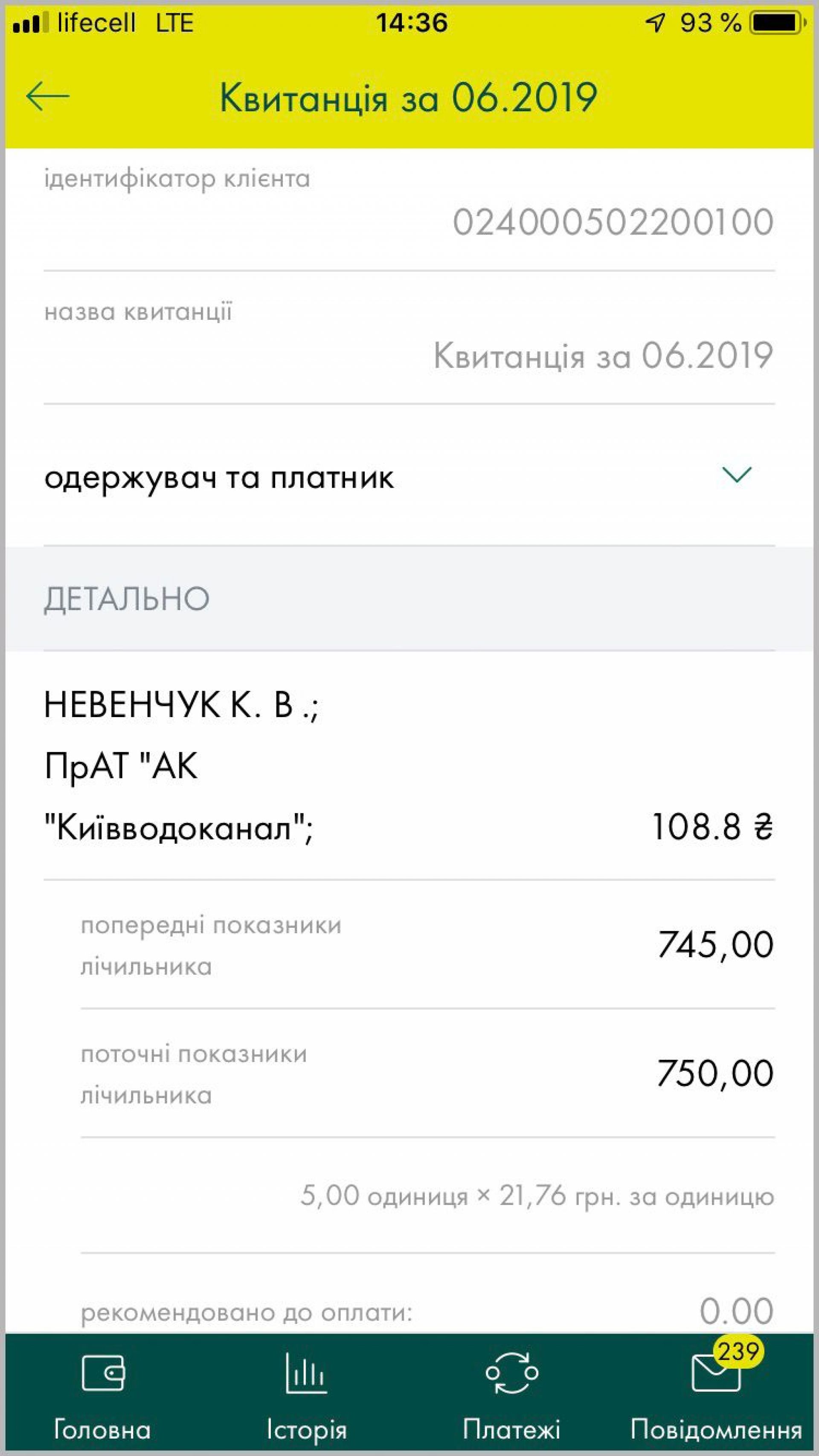Tap the client identifier number 024000502200100
This screenshot has width=819, height=1456.
point(613,222)
